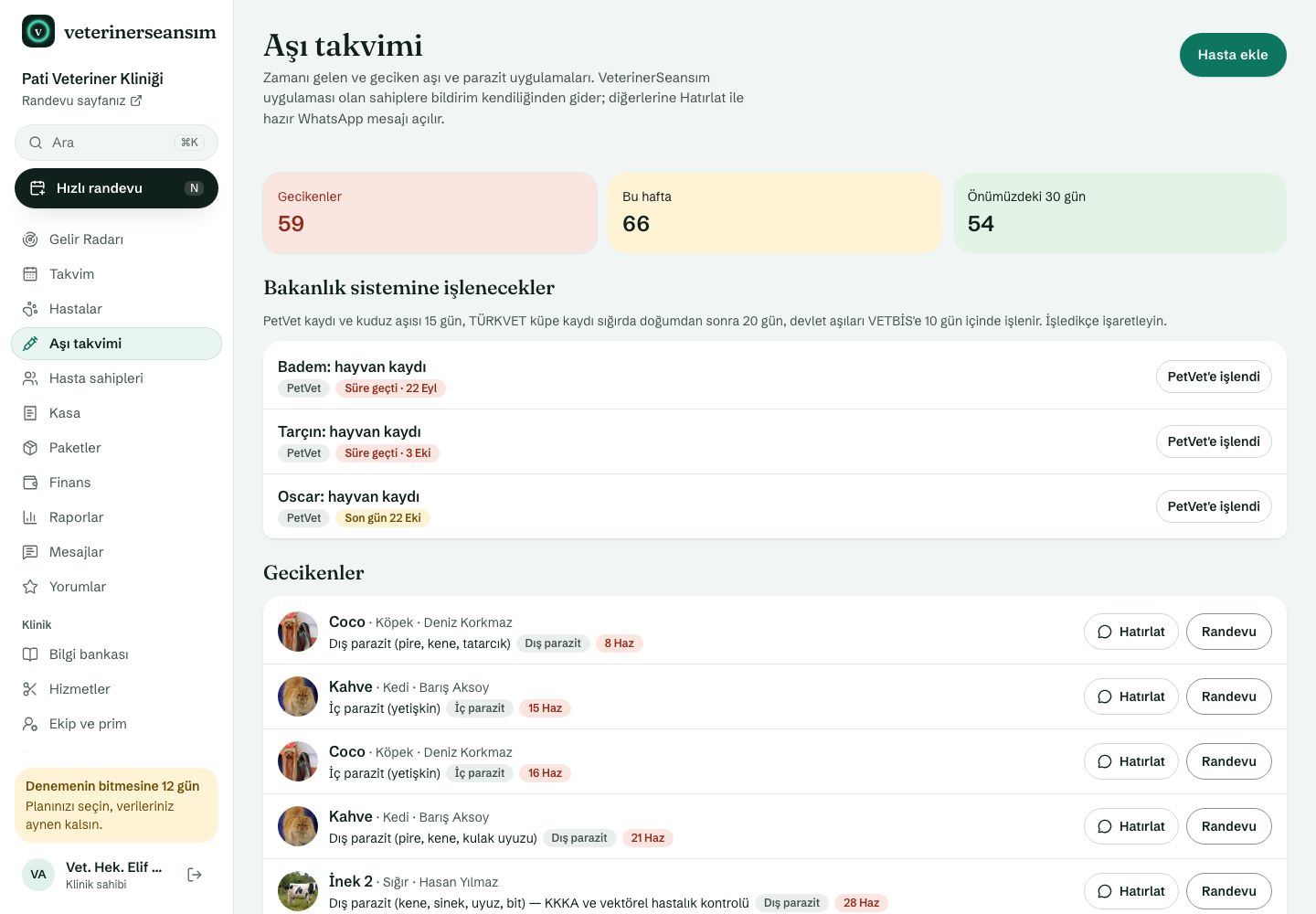1316x914 pixels.
Task: Click the Hasta sahipleri people icon
Action: tap(30, 378)
